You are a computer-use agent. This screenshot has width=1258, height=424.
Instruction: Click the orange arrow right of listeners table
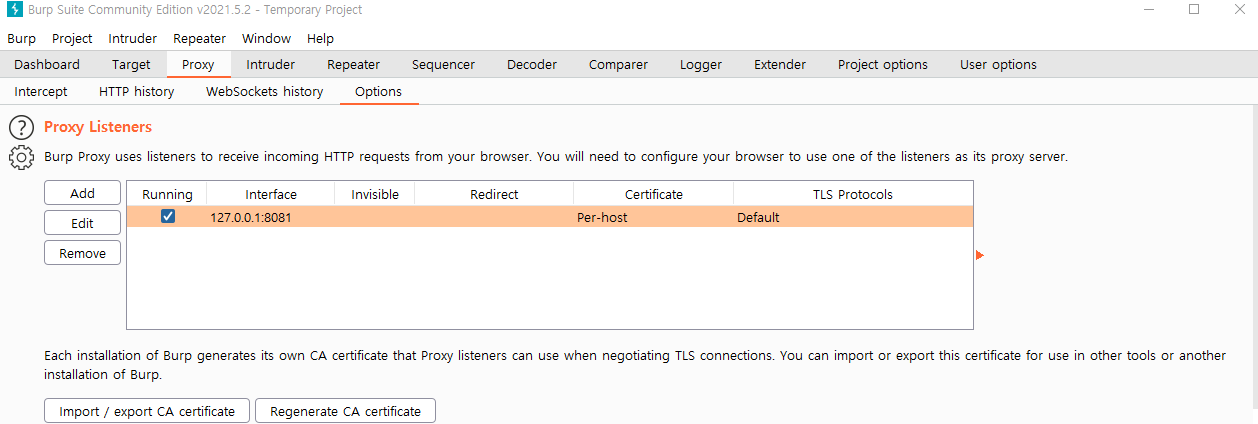pos(980,256)
